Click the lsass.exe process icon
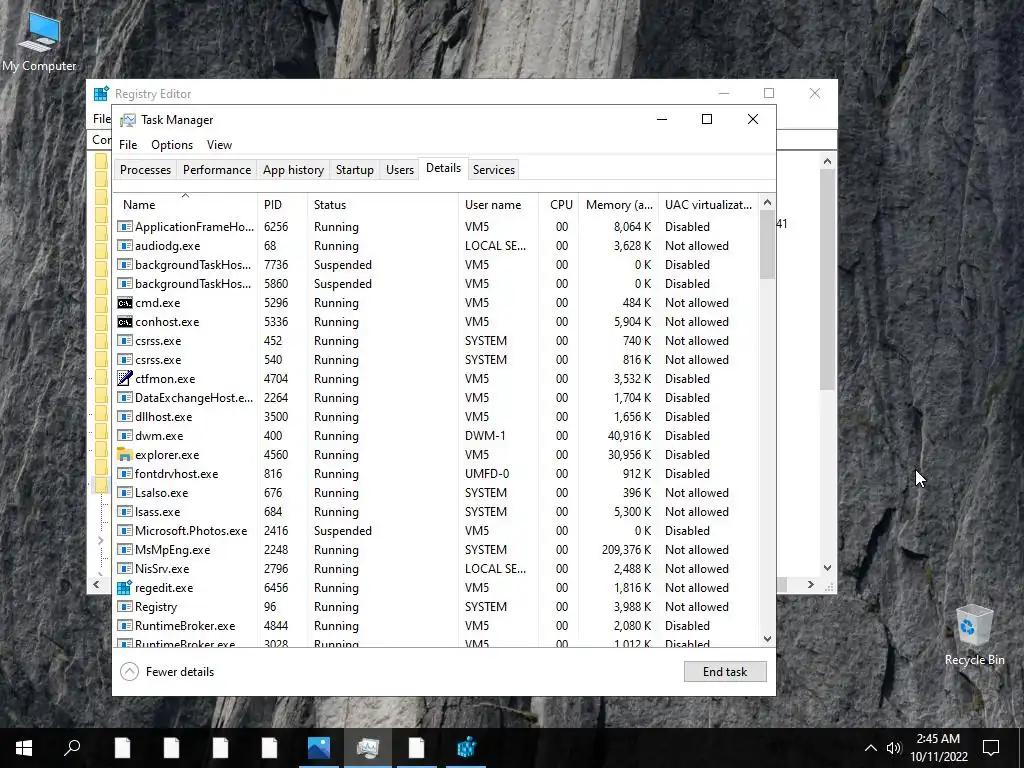1024x768 pixels. pyautogui.click(x=125, y=512)
